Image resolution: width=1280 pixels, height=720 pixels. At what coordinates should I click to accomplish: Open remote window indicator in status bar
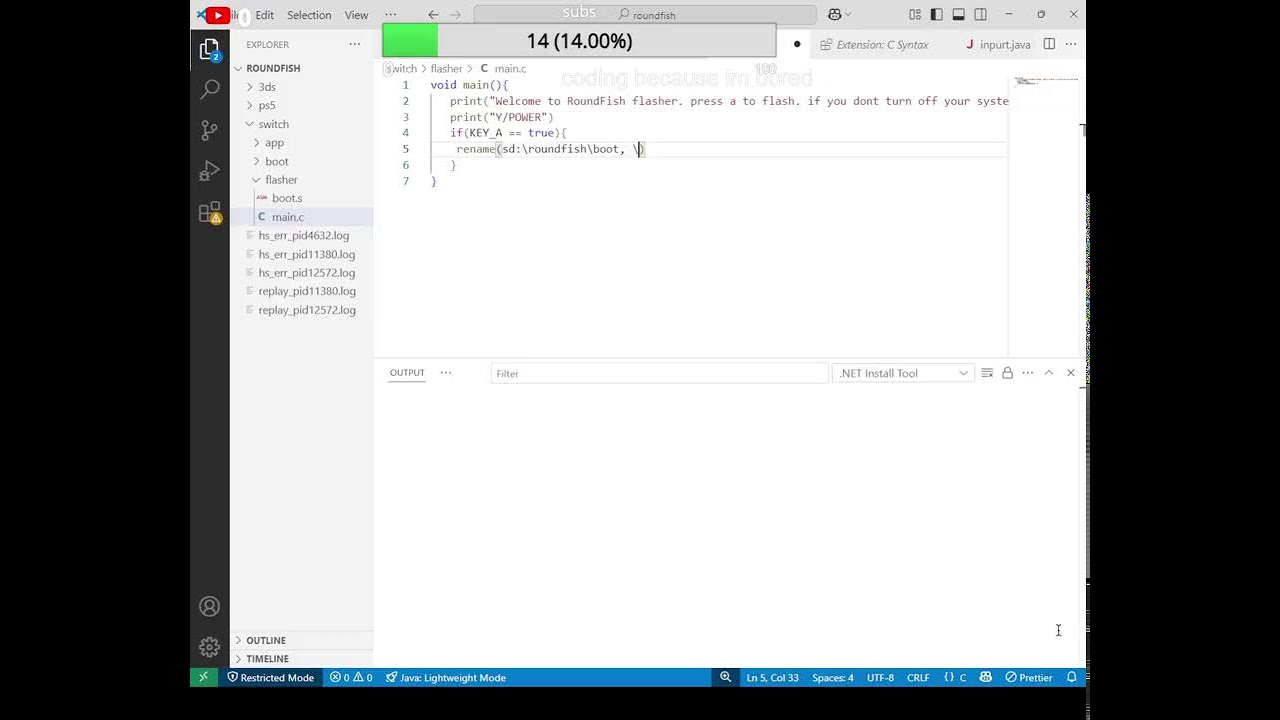pos(203,677)
